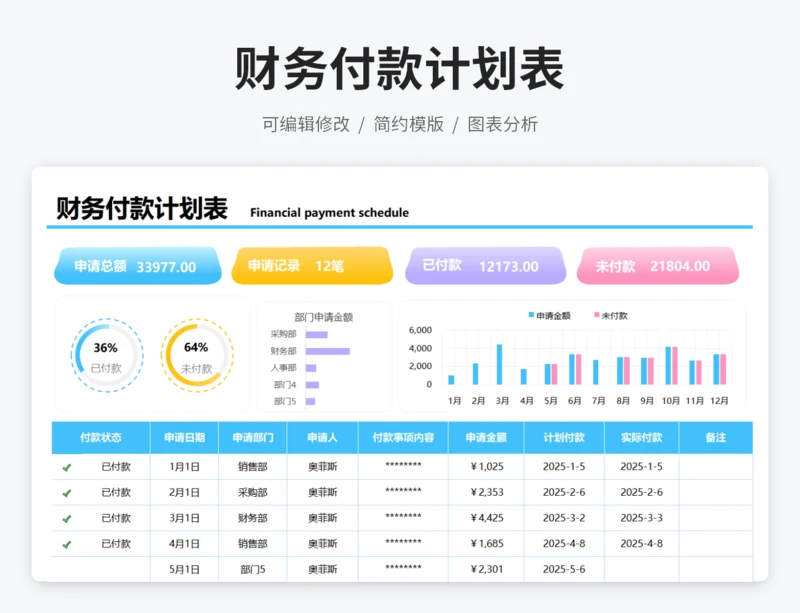This screenshot has width=800, height=613.
Task: Click the 2025-3-2 planned payment cell
Action: (x=564, y=518)
